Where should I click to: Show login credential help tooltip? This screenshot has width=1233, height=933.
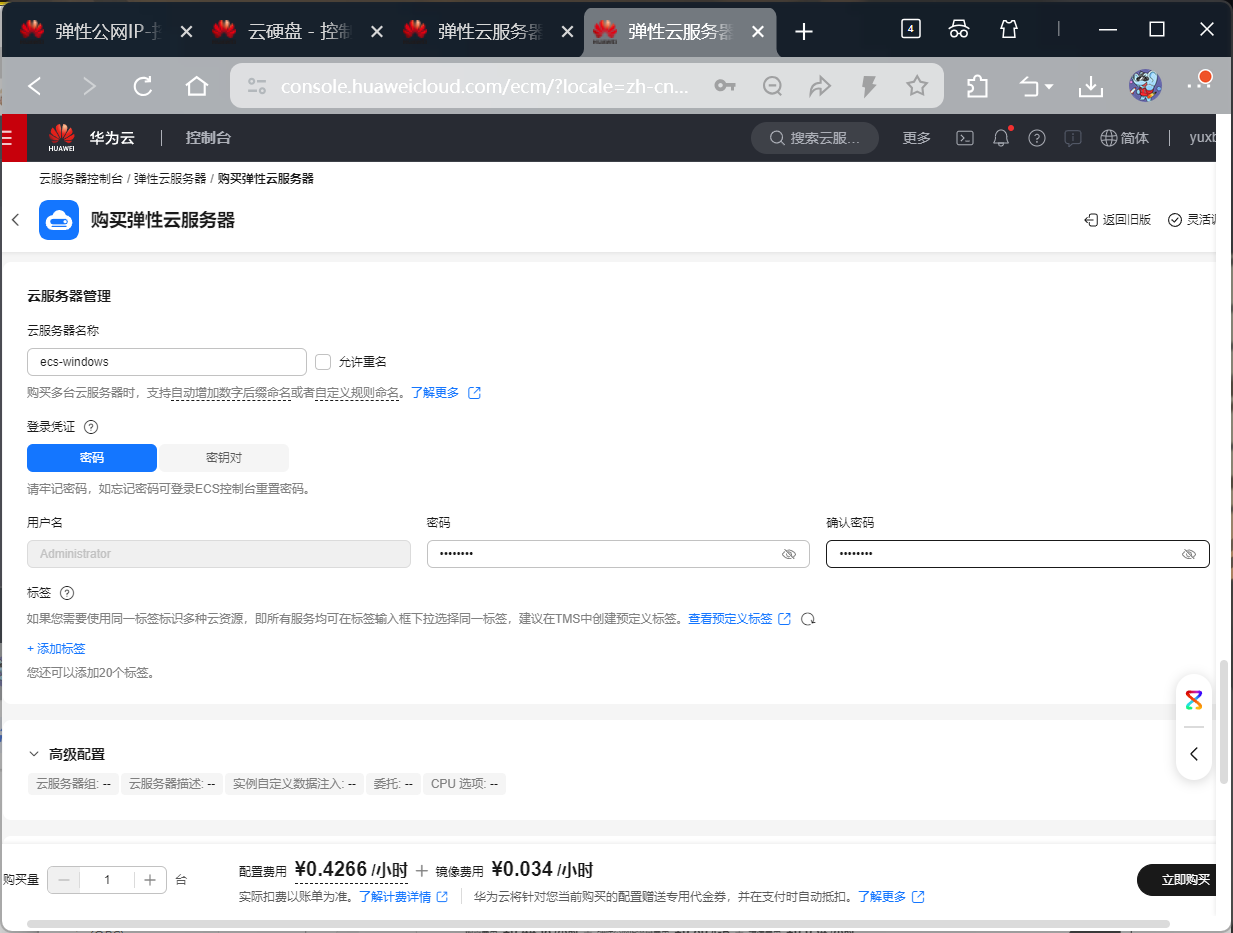(x=91, y=427)
